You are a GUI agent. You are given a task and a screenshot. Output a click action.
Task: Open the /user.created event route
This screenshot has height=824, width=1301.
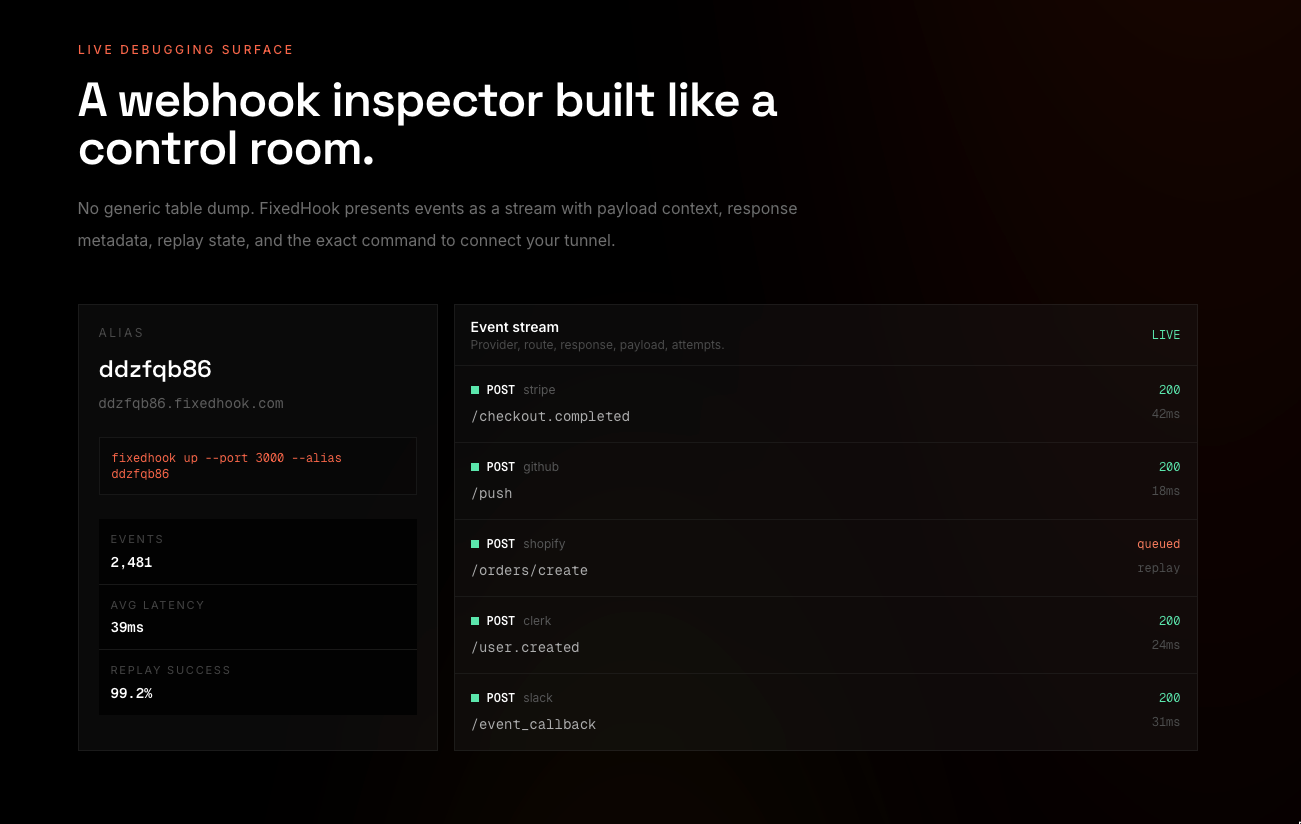[x=525, y=647]
